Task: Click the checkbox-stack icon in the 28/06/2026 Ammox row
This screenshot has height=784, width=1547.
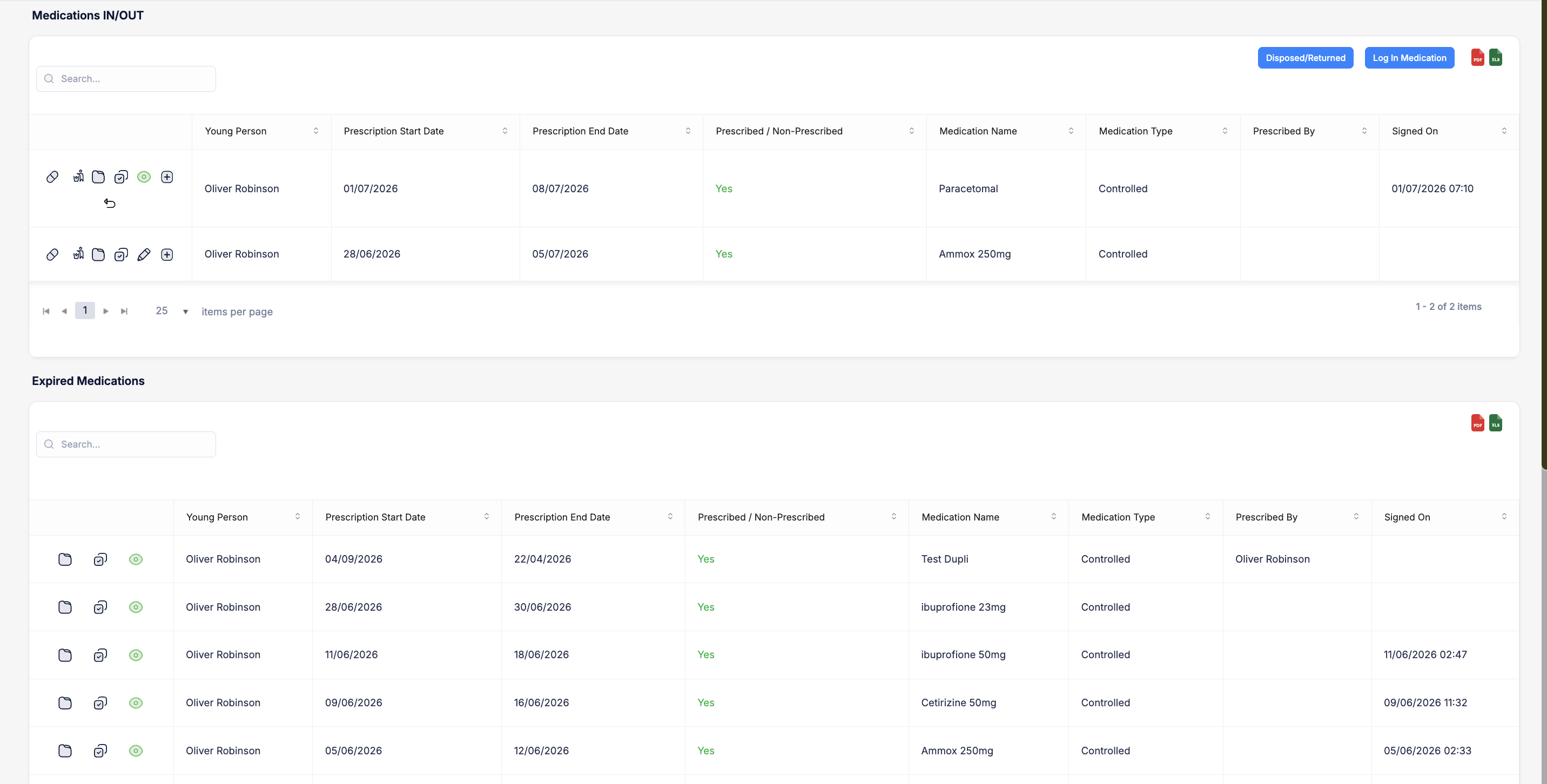Action: [122, 254]
